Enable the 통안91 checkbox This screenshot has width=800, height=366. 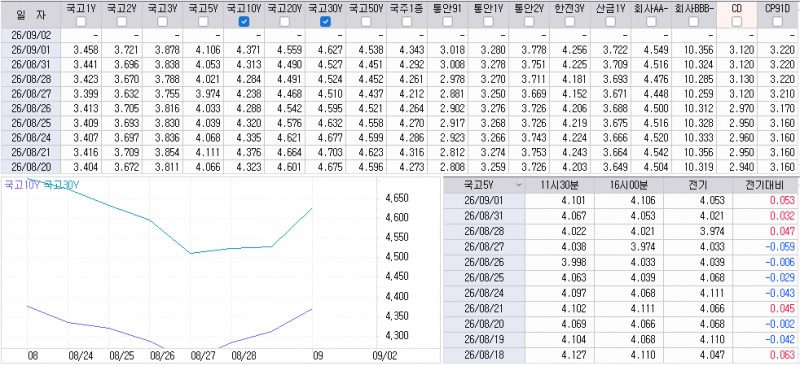[447, 21]
